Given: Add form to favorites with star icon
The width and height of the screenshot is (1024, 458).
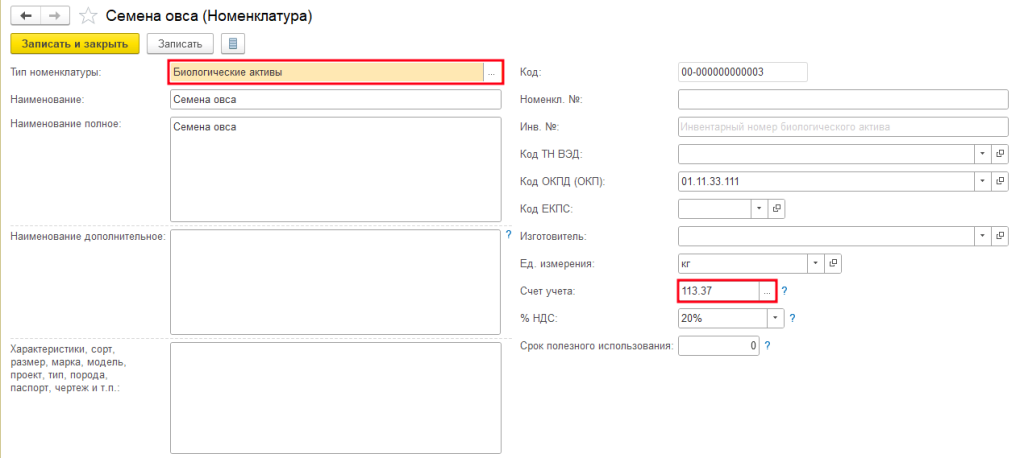Looking at the screenshot, I should pyautogui.click(x=89, y=16).
